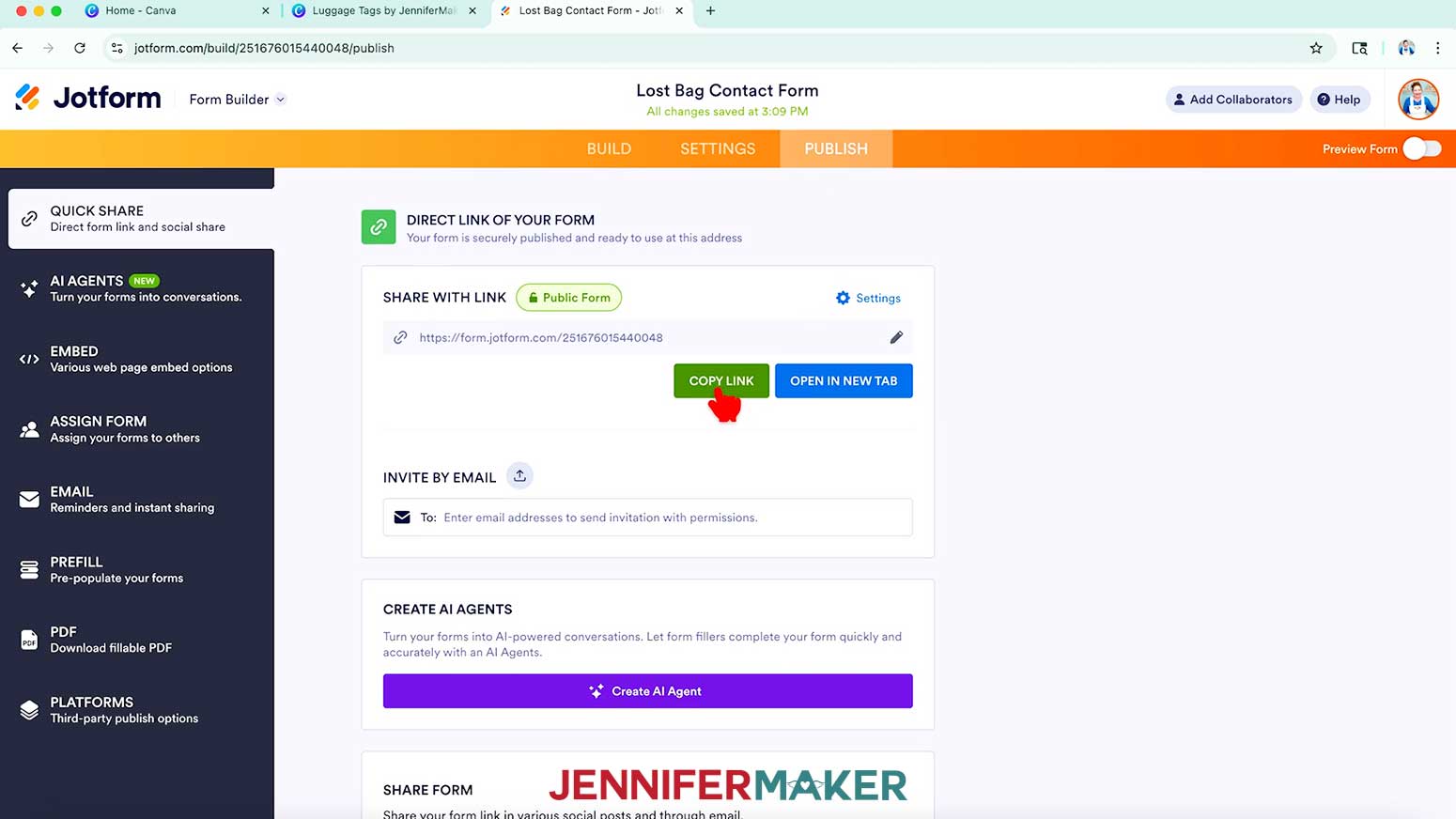Select Quick Share in the sidebar
Viewport: 1456px width, 819px height.
(141, 219)
